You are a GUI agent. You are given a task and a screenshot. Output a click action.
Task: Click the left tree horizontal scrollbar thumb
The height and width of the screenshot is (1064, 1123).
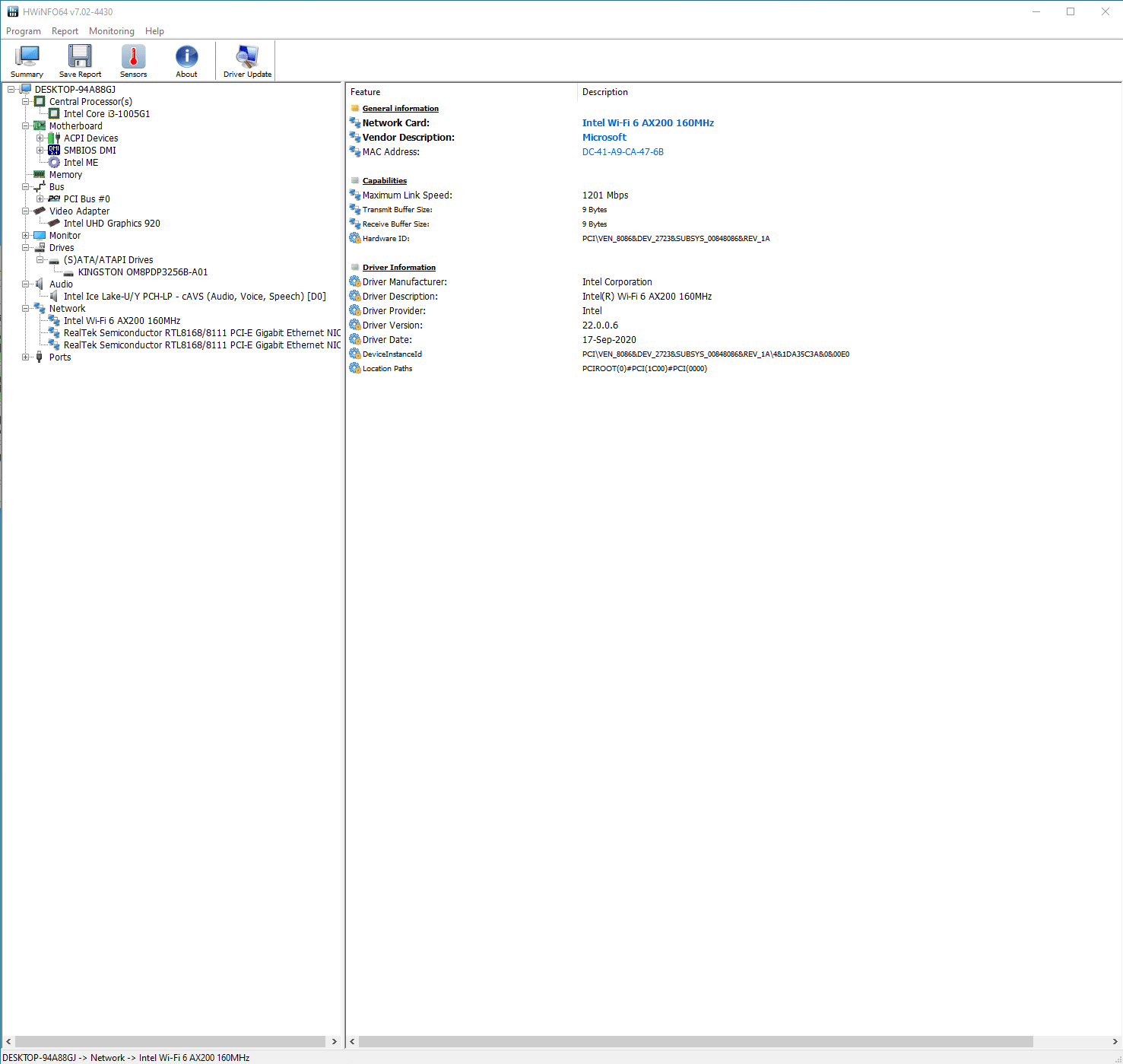(170, 1041)
